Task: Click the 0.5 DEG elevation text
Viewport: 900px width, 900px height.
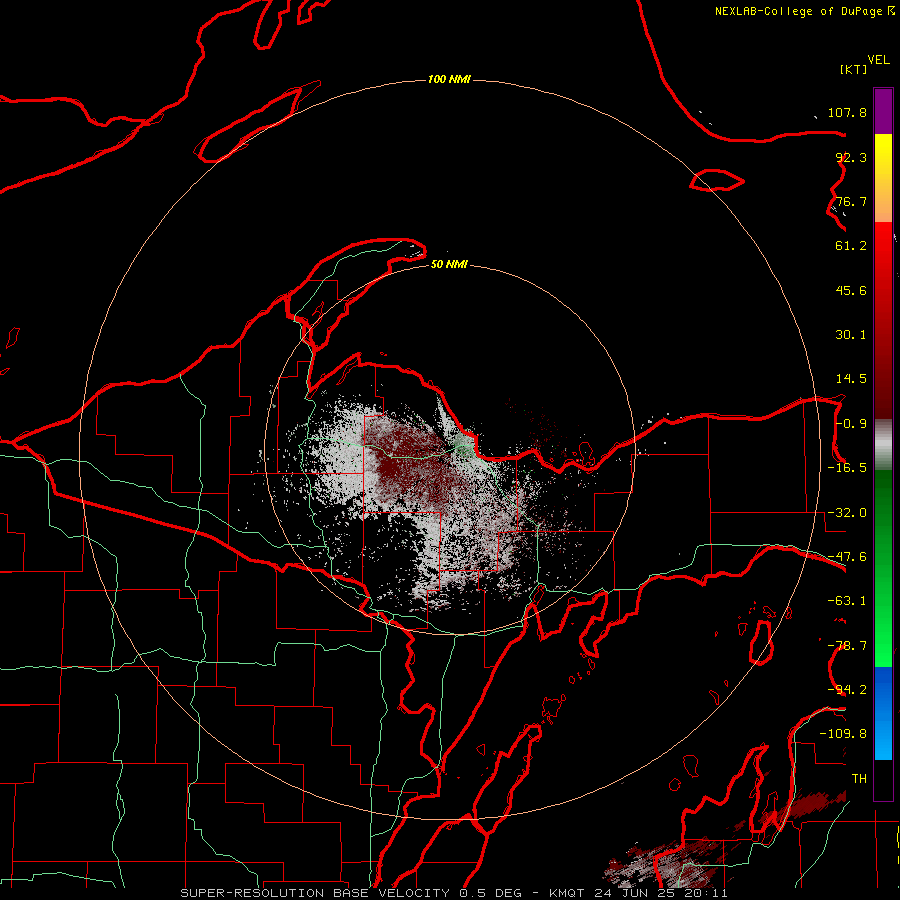Action: point(490,893)
